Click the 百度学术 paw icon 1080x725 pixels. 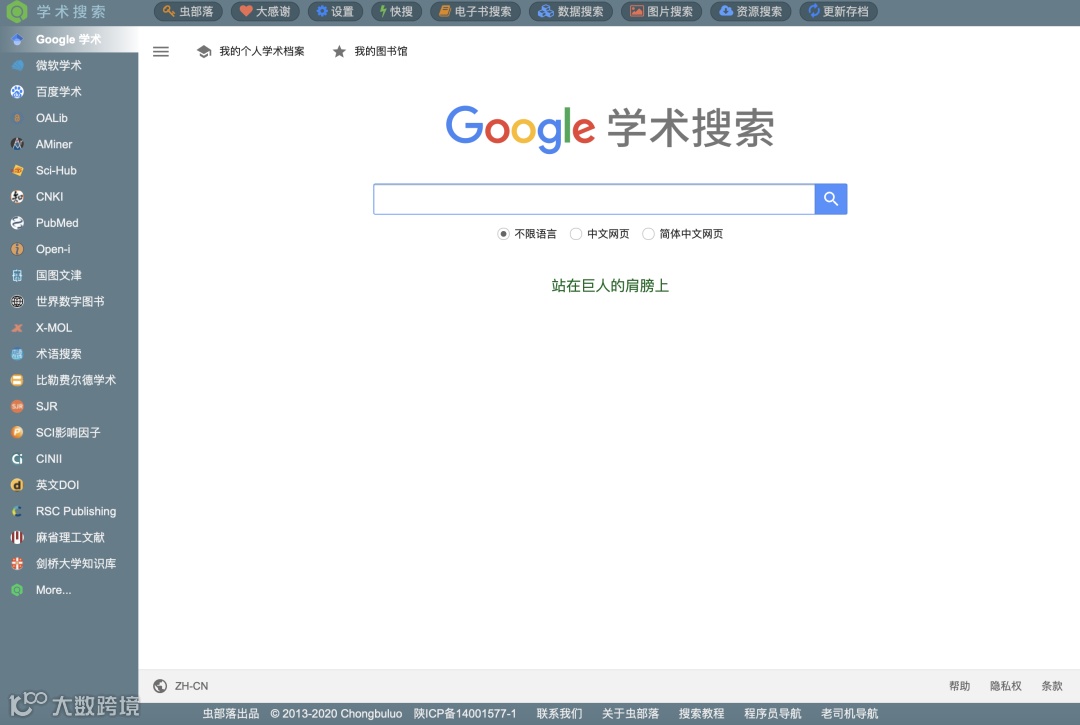pyautogui.click(x=17, y=92)
